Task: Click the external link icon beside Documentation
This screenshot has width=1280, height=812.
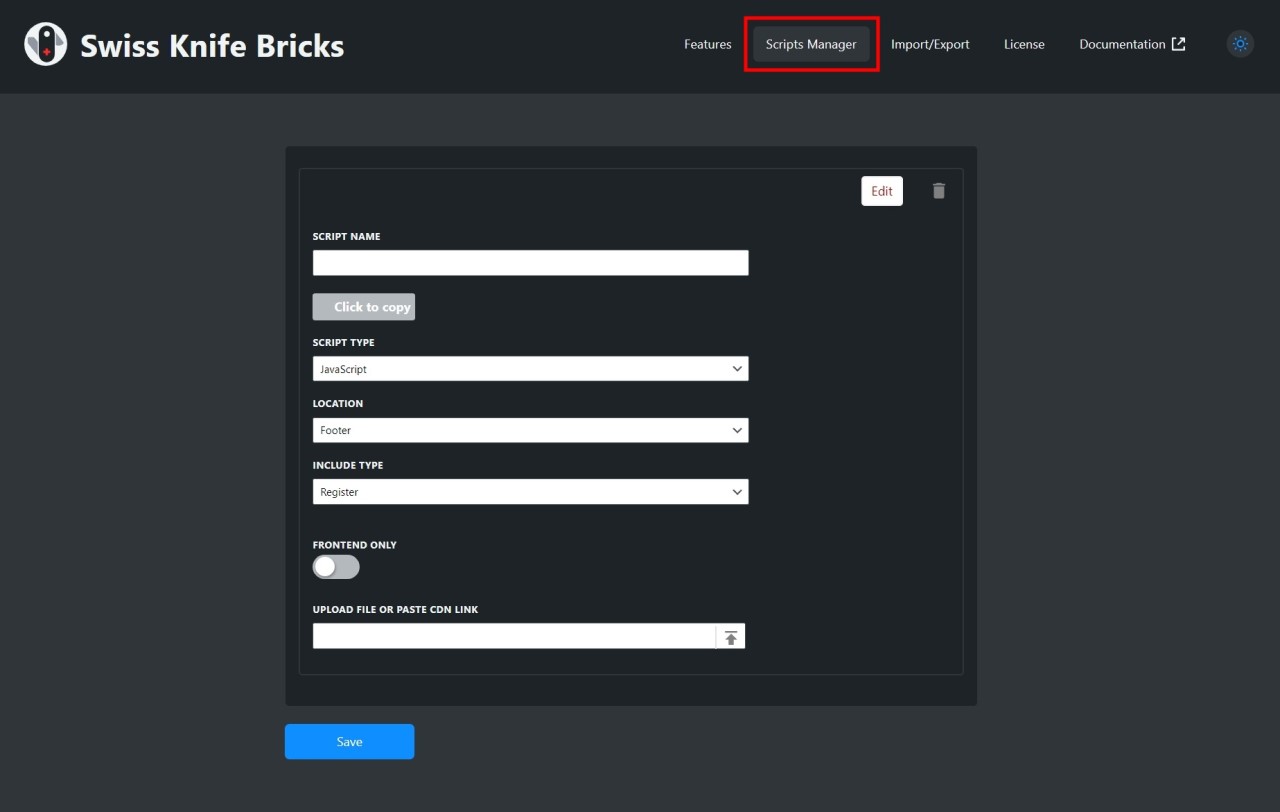Action: 1179,44
